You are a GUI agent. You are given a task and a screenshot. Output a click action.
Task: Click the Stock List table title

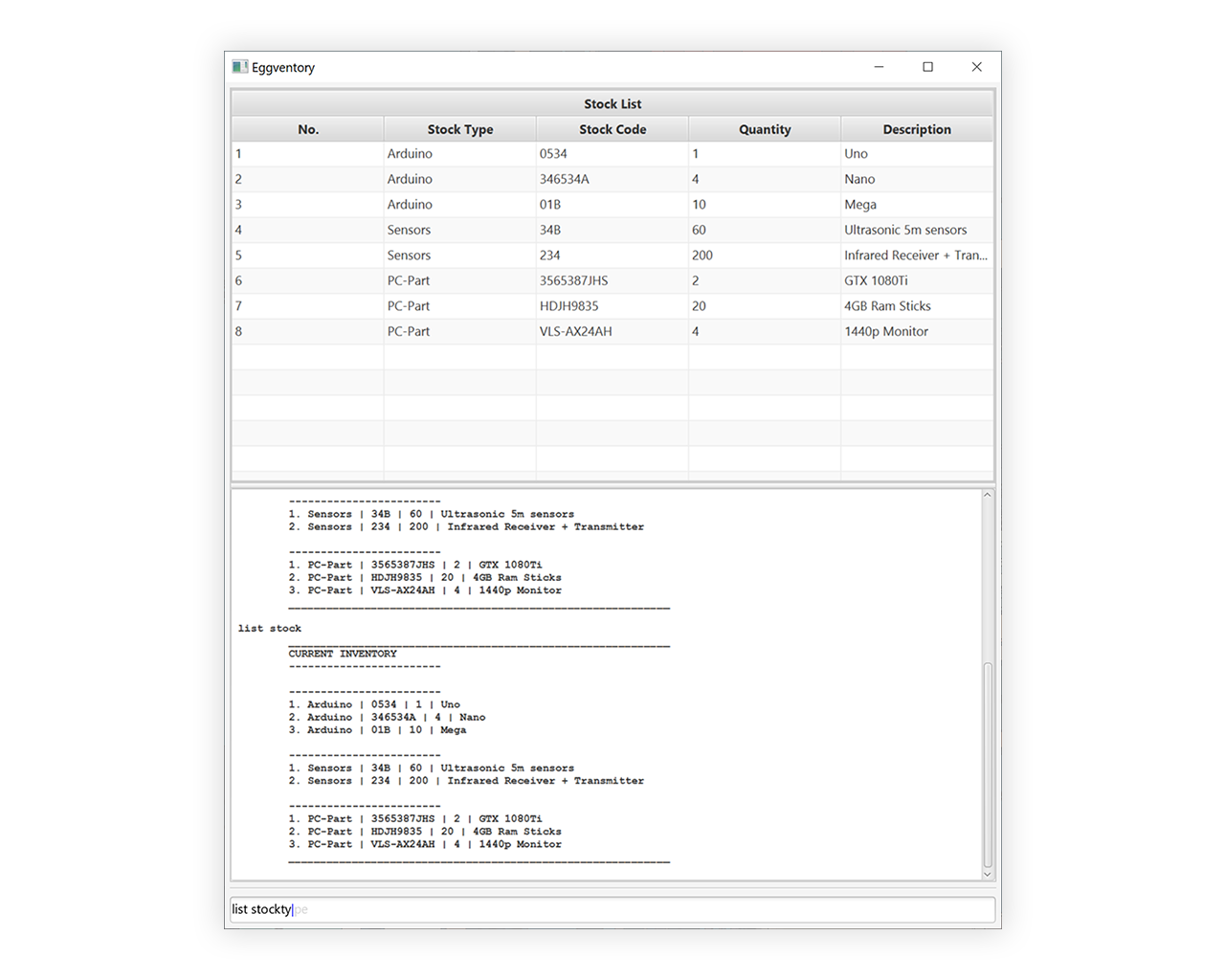click(612, 103)
